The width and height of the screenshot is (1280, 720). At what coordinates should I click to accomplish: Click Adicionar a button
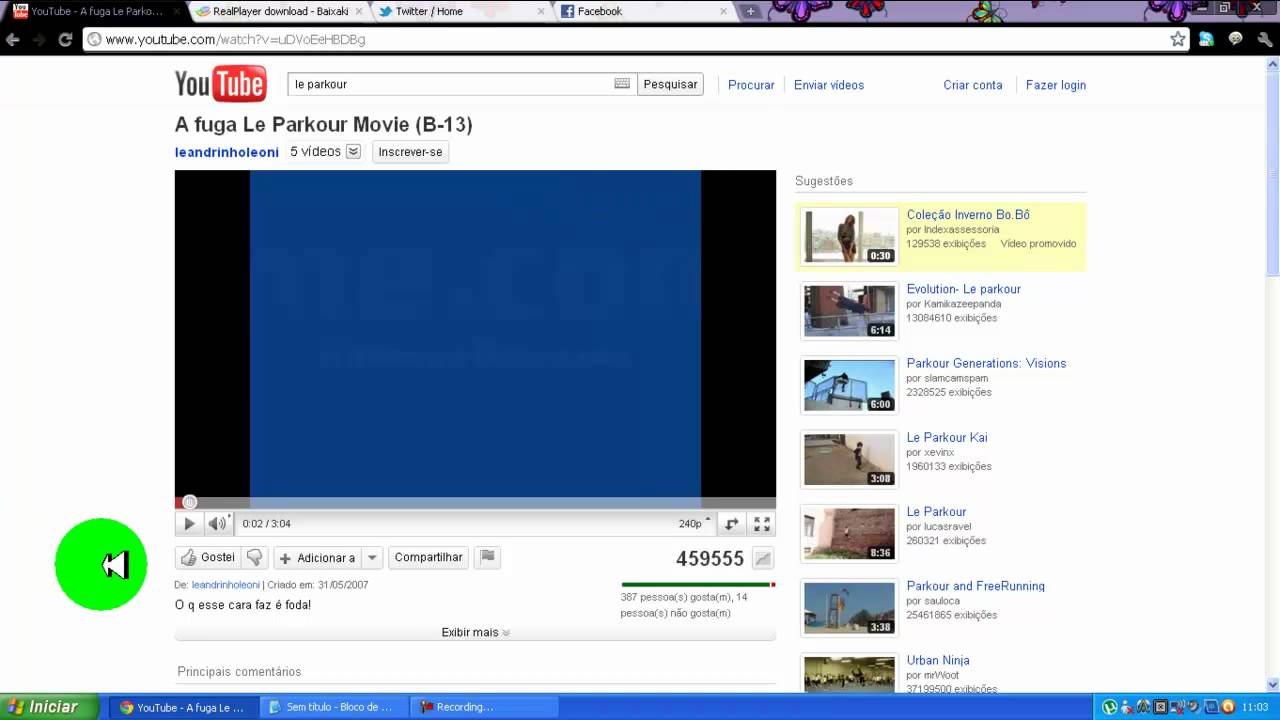(x=317, y=557)
